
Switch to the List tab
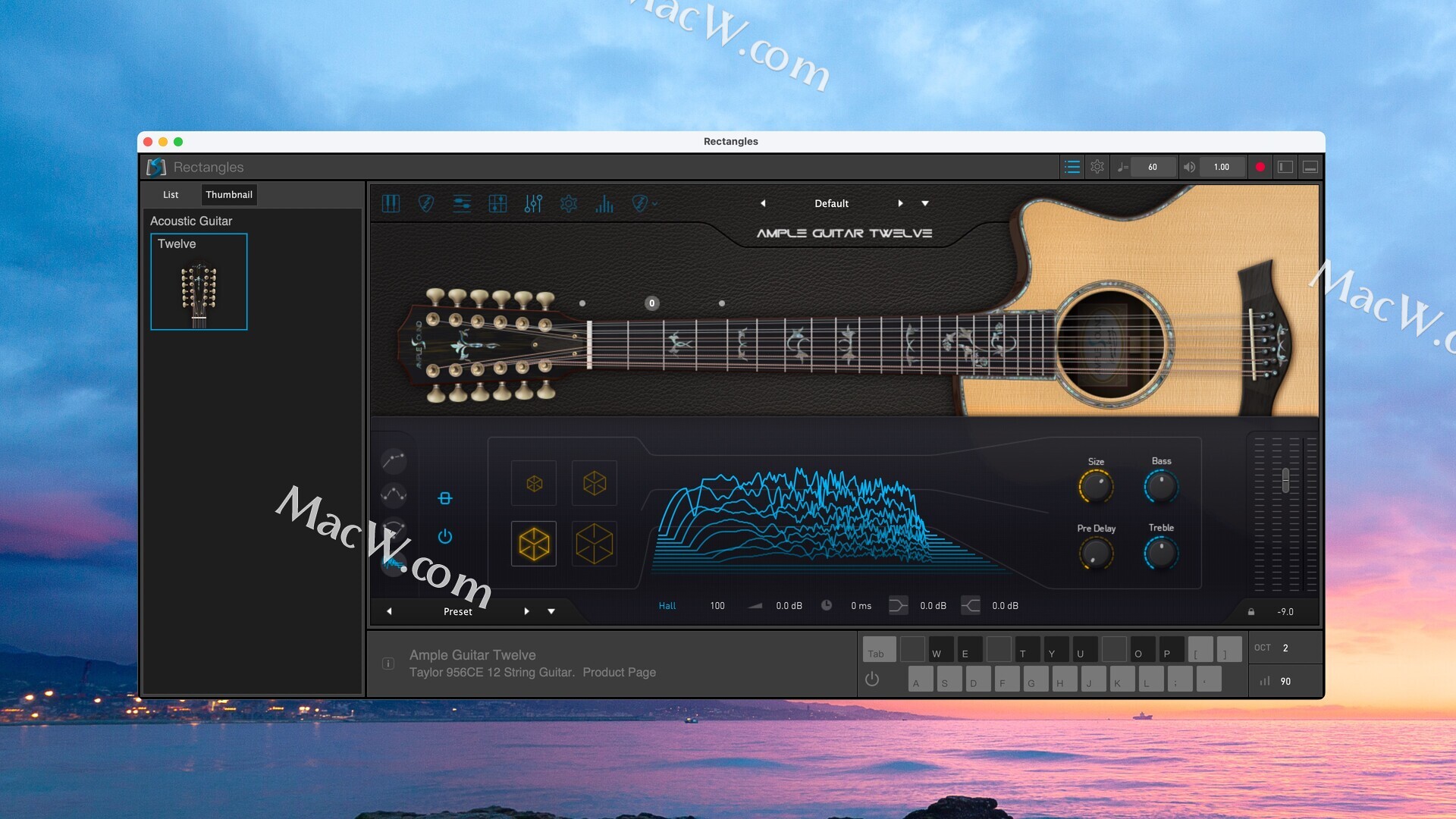(x=171, y=195)
